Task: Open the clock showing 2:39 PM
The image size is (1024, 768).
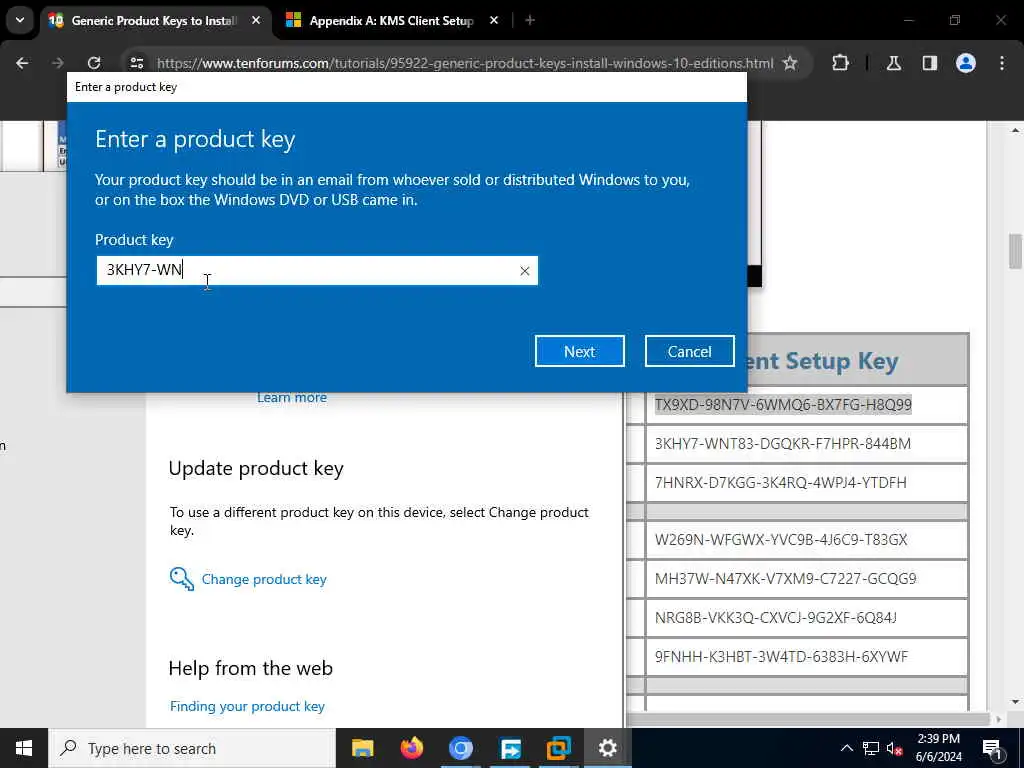Action: 938,748
